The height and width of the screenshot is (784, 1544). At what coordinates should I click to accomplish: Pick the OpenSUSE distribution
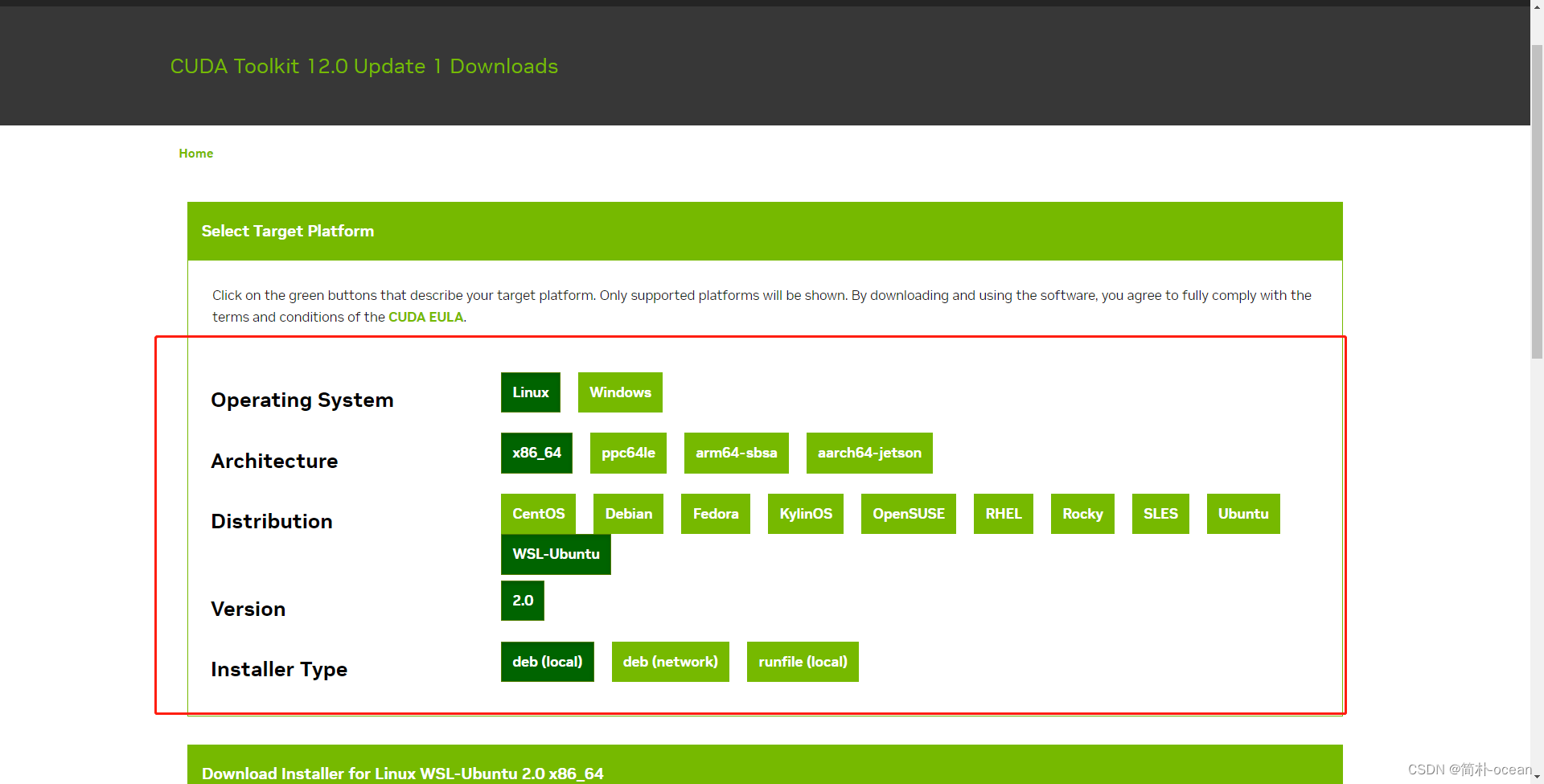tap(908, 514)
